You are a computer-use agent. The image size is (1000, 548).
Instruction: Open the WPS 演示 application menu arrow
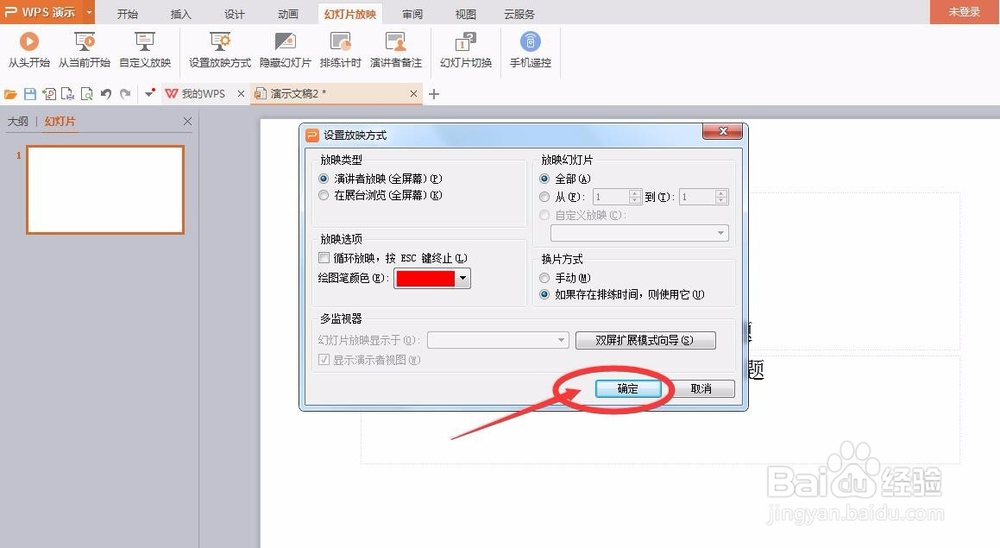[x=89, y=12]
